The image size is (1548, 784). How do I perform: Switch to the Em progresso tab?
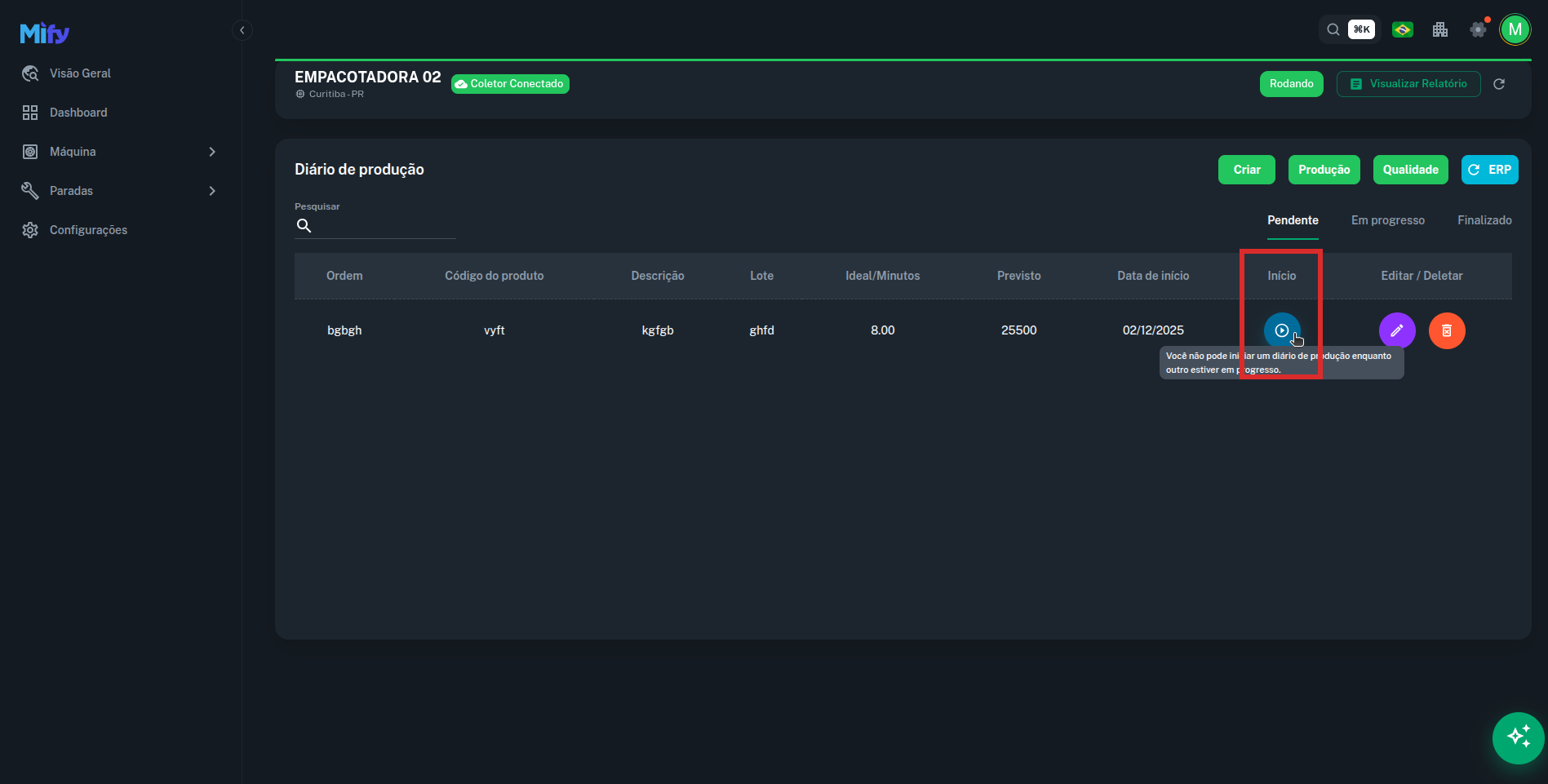tap(1387, 220)
